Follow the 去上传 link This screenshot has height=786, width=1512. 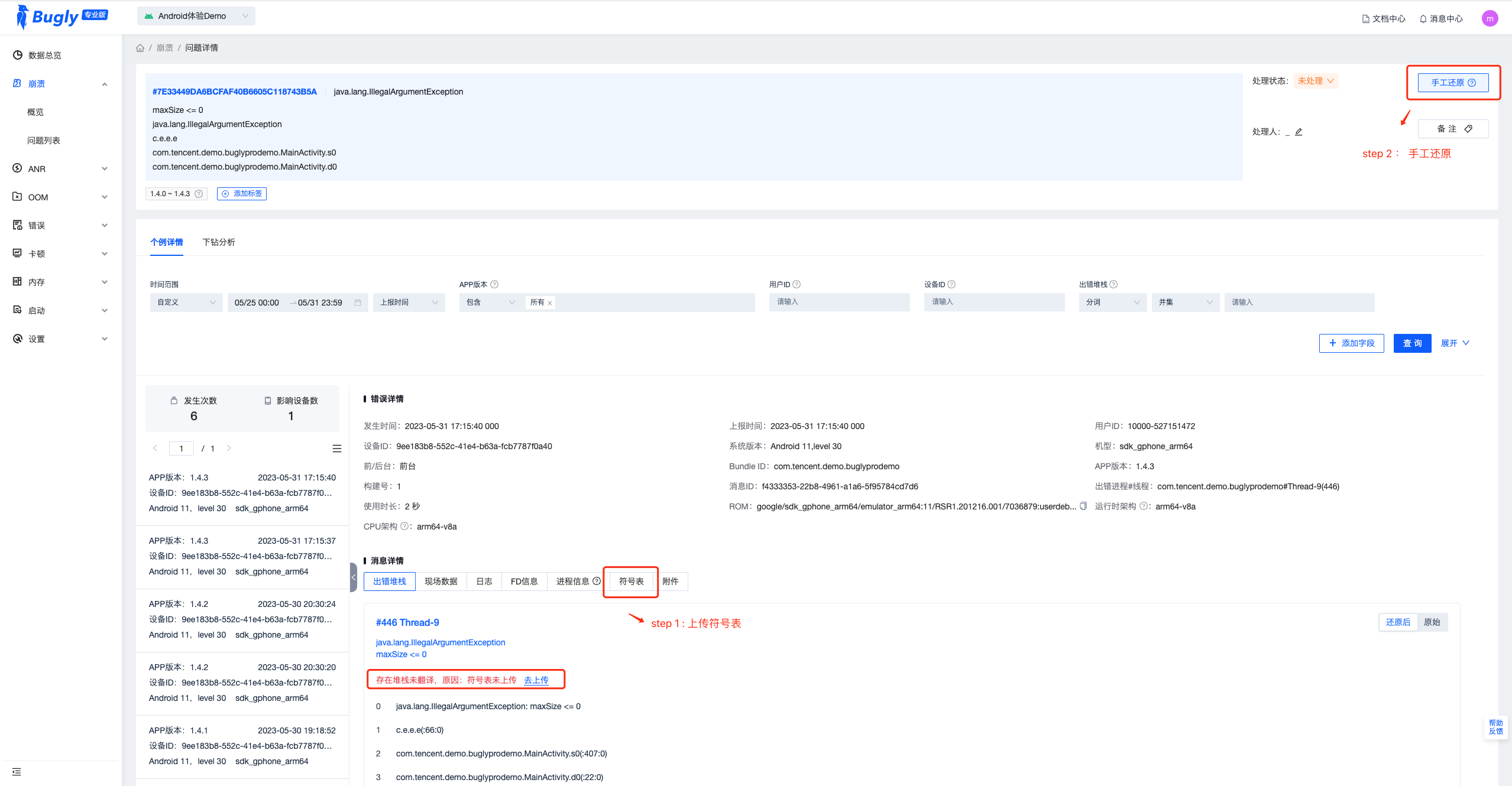click(x=536, y=680)
